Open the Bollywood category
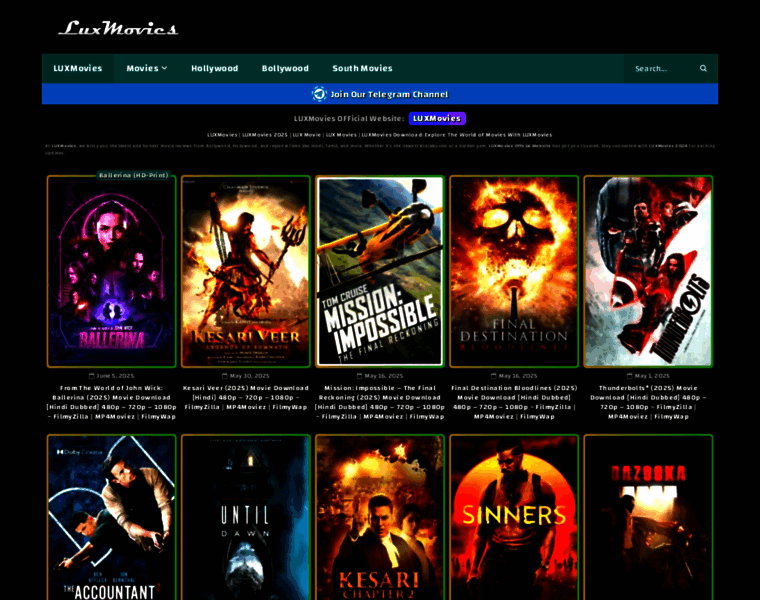The width and height of the screenshot is (760, 600). tap(285, 68)
